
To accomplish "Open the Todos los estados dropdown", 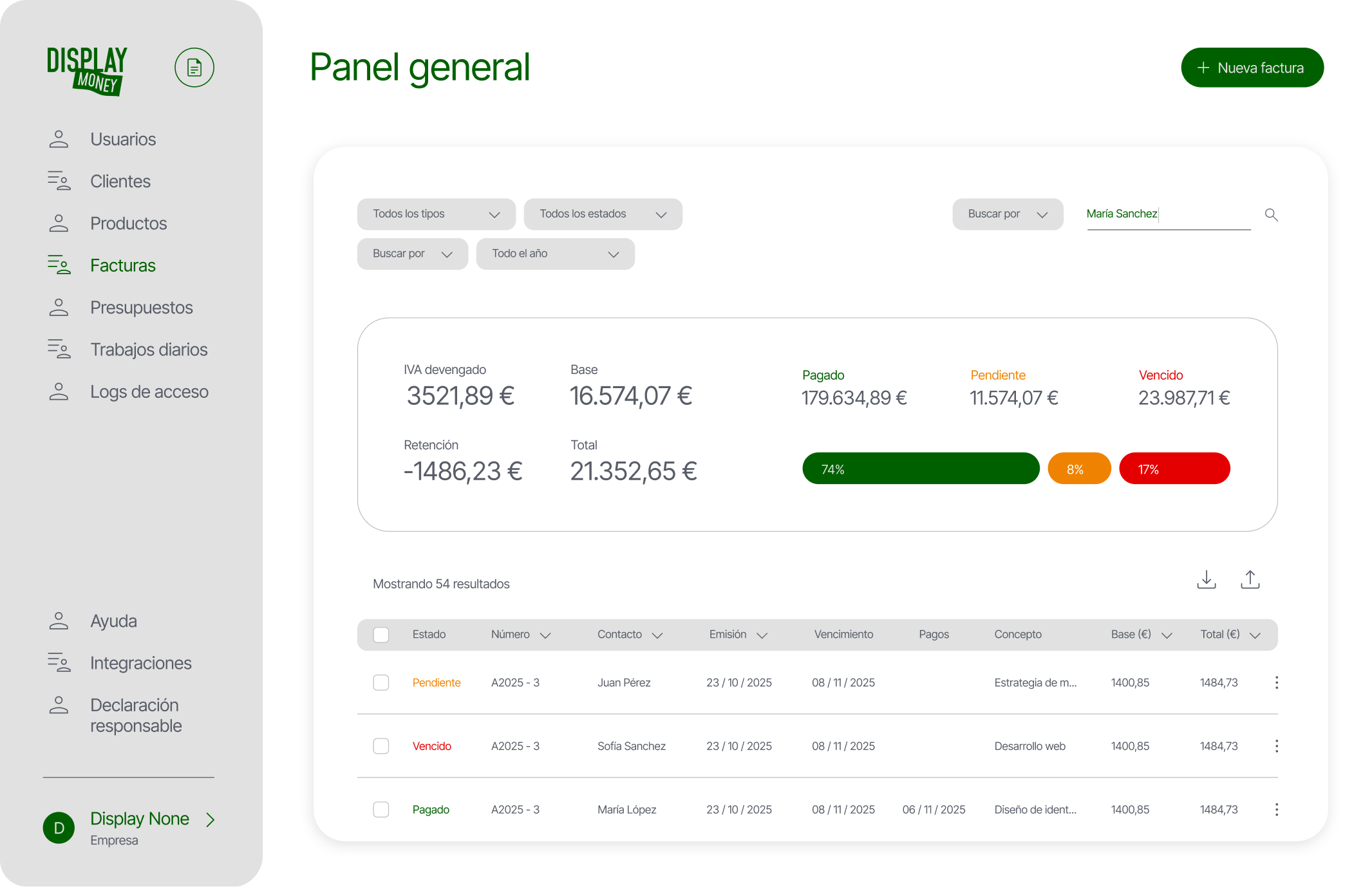I will (x=603, y=214).
